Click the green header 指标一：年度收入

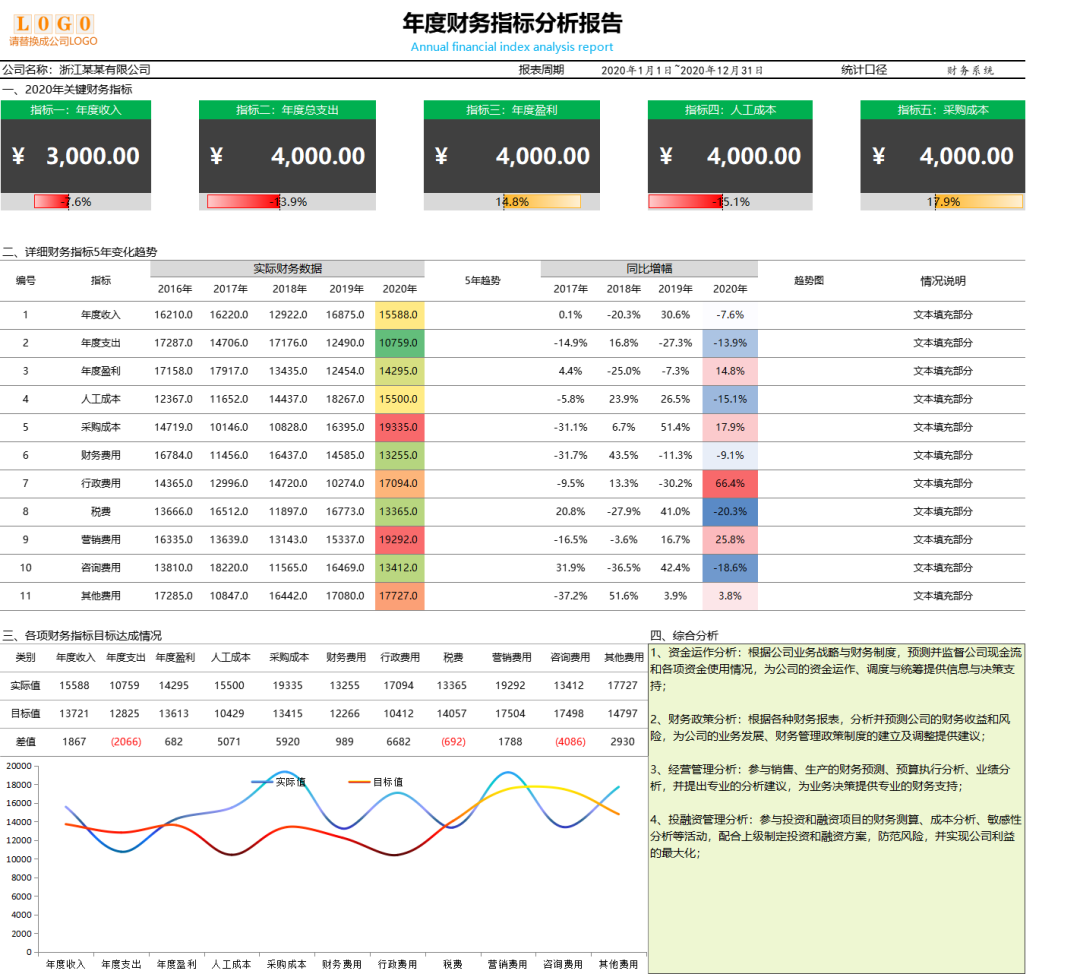pos(76,110)
